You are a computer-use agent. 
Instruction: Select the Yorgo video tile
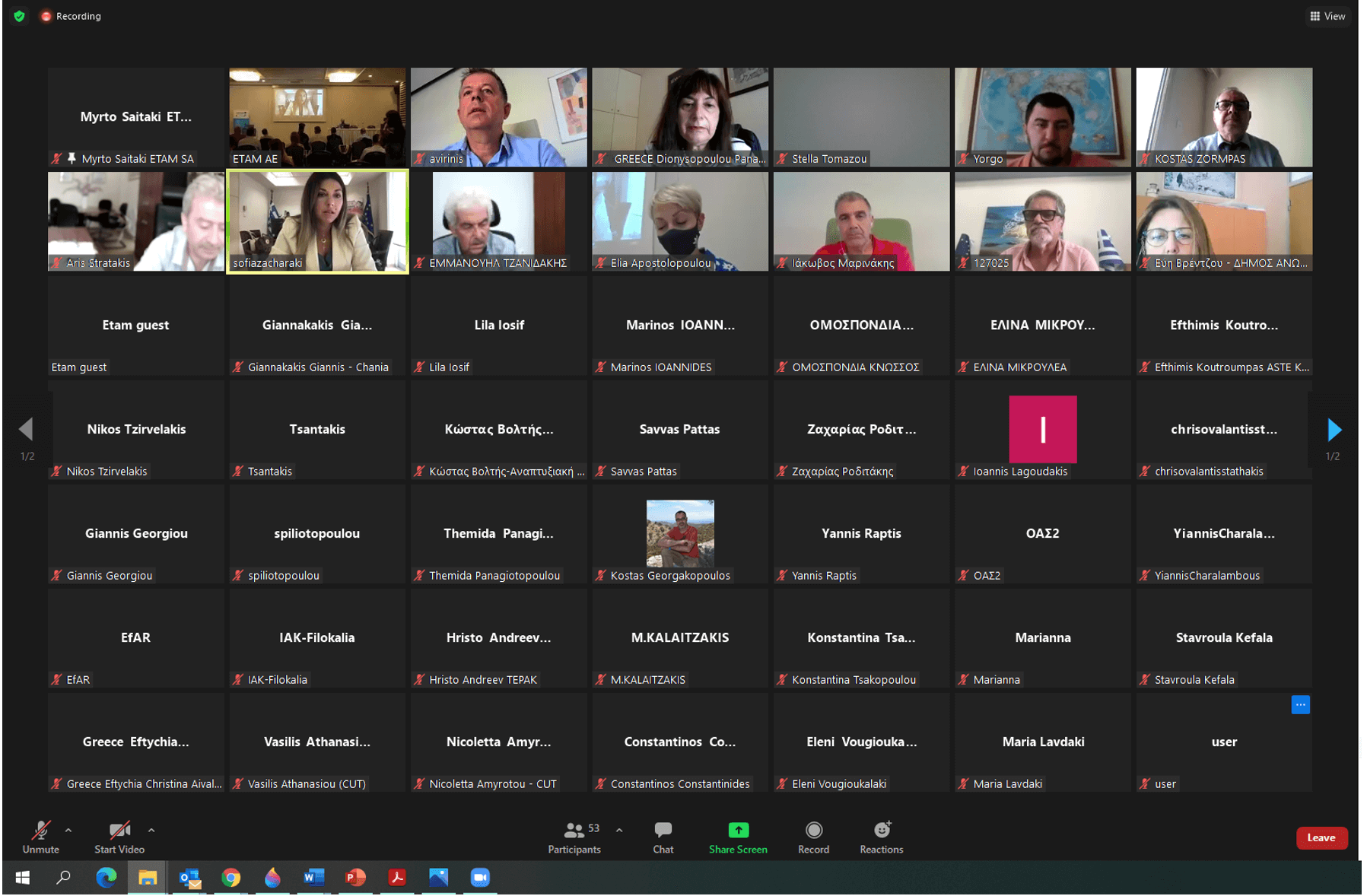click(x=1043, y=117)
